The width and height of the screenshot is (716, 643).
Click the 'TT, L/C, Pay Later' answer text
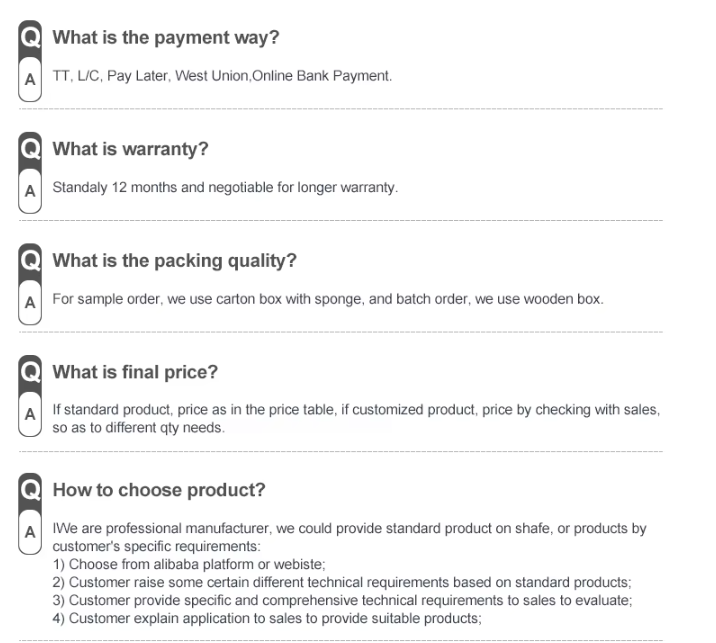222,77
